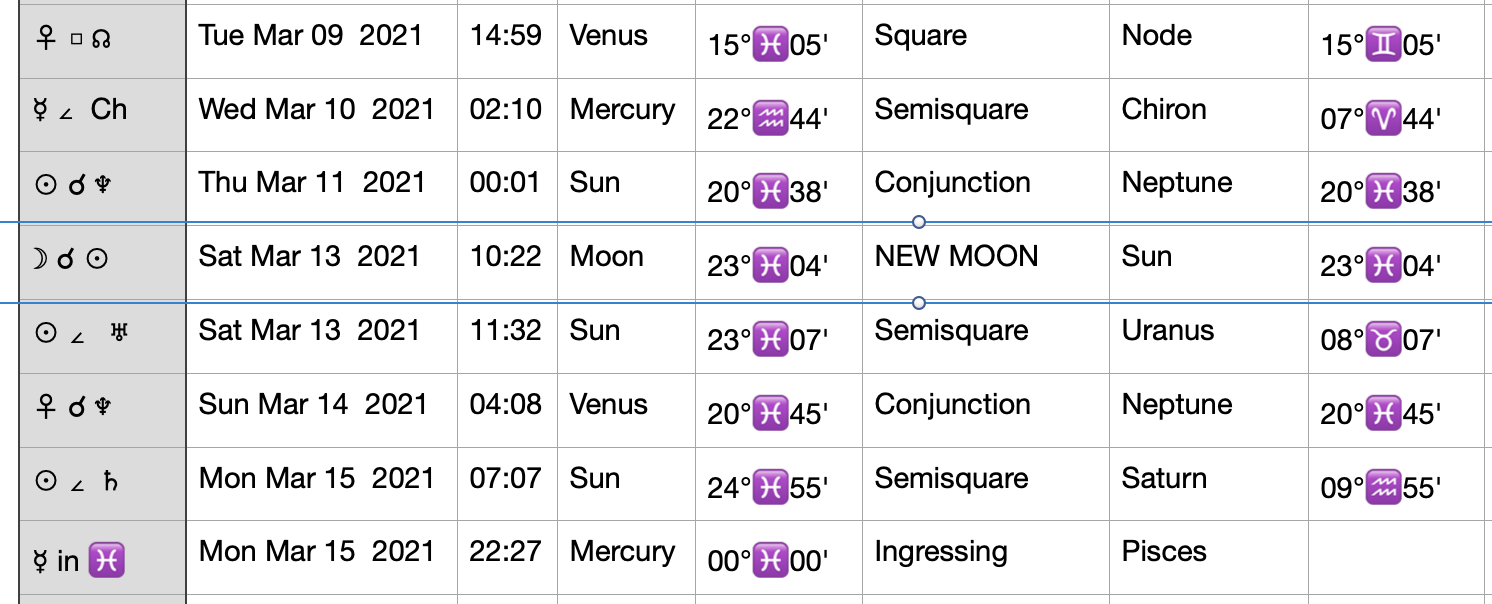Select the 08° Taurus 07' position cell

pos(1400,333)
